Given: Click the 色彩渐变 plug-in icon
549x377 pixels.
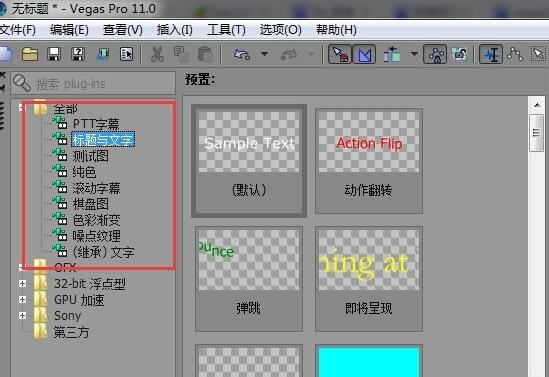Looking at the screenshot, I should [60, 219].
